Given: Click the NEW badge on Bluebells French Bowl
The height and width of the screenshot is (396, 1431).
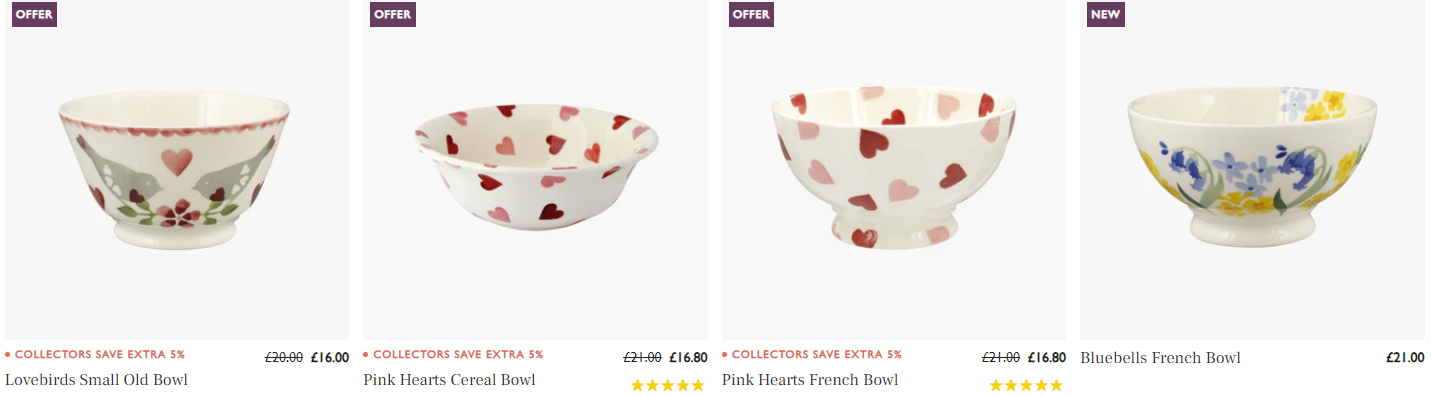Looking at the screenshot, I should pyautogui.click(x=1106, y=14).
